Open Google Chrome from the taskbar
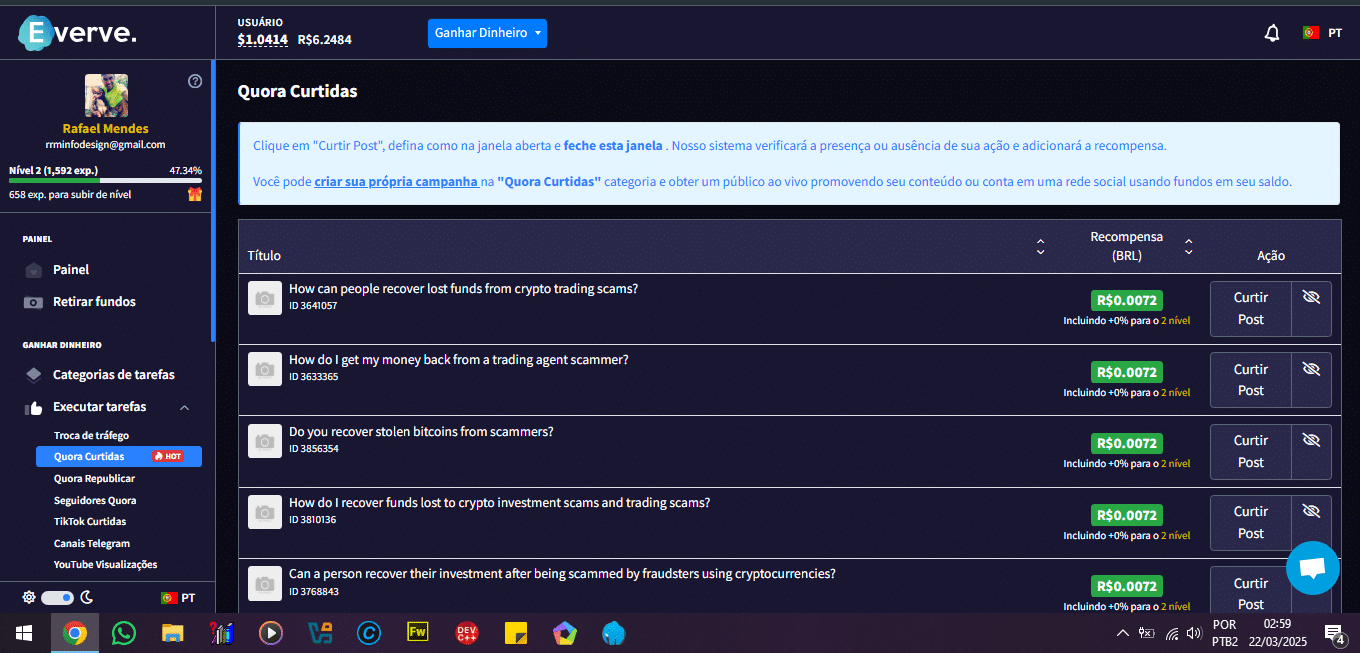Viewport: 1360px width, 653px height. [x=75, y=633]
